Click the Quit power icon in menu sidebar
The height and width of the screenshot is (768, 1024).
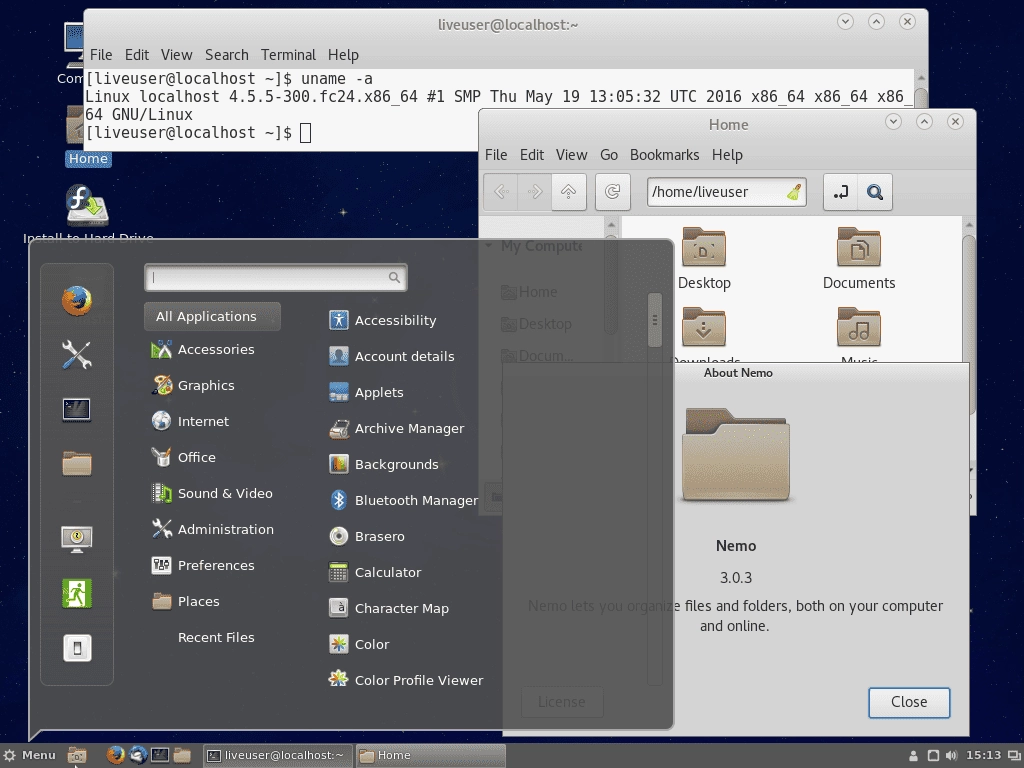click(x=77, y=648)
